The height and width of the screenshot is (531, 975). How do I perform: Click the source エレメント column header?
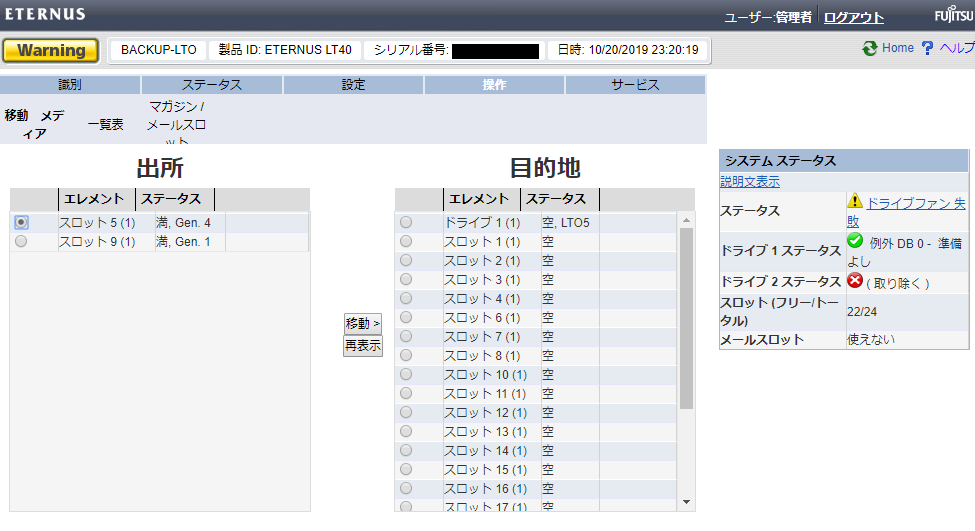click(96, 199)
